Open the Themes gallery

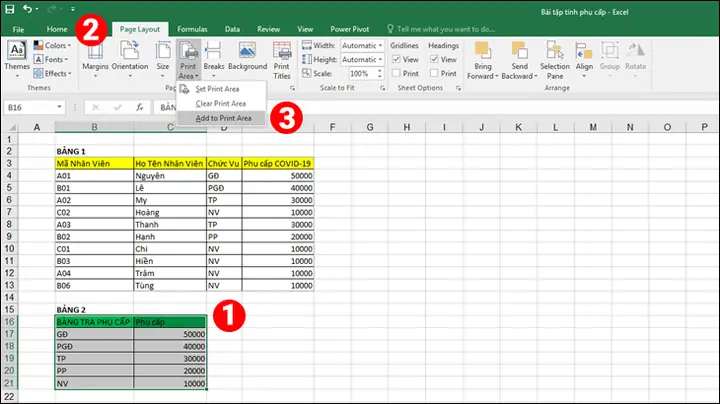tap(17, 59)
